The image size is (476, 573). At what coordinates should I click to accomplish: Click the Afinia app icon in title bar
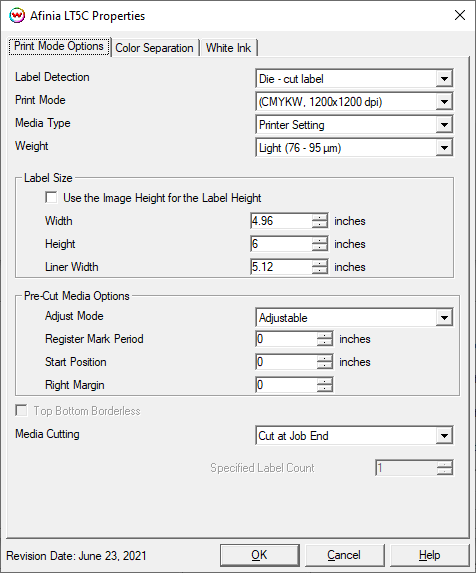[x=17, y=16]
